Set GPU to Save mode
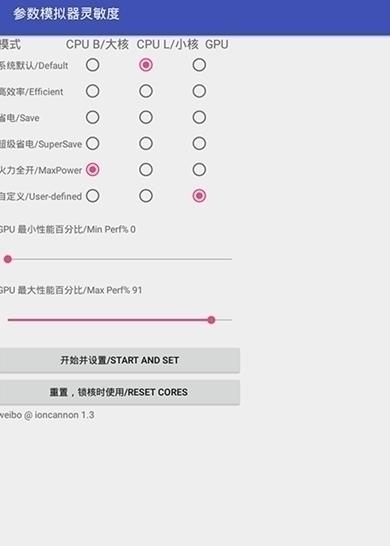 [x=199, y=117]
